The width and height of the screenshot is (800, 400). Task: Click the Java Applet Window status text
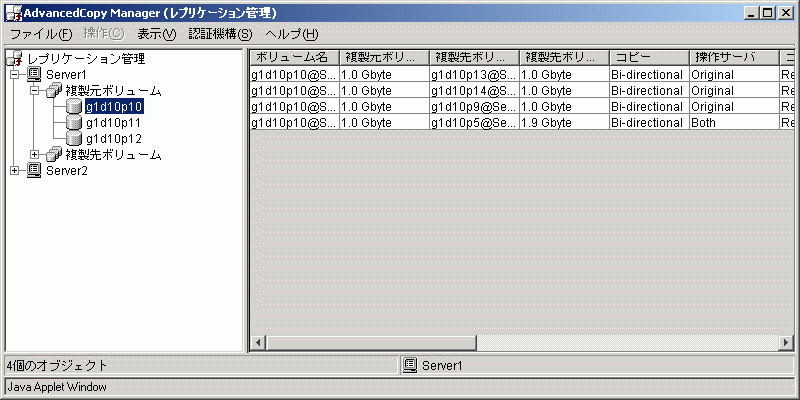pos(57,387)
